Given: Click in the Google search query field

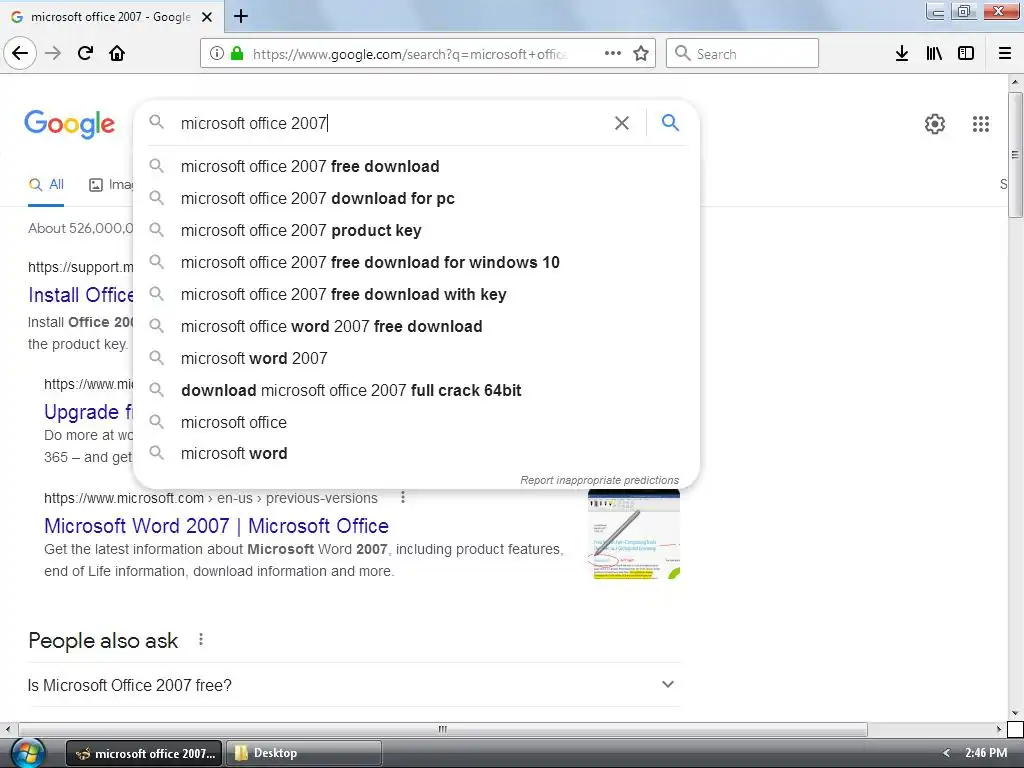Looking at the screenshot, I should pyautogui.click(x=392, y=123).
